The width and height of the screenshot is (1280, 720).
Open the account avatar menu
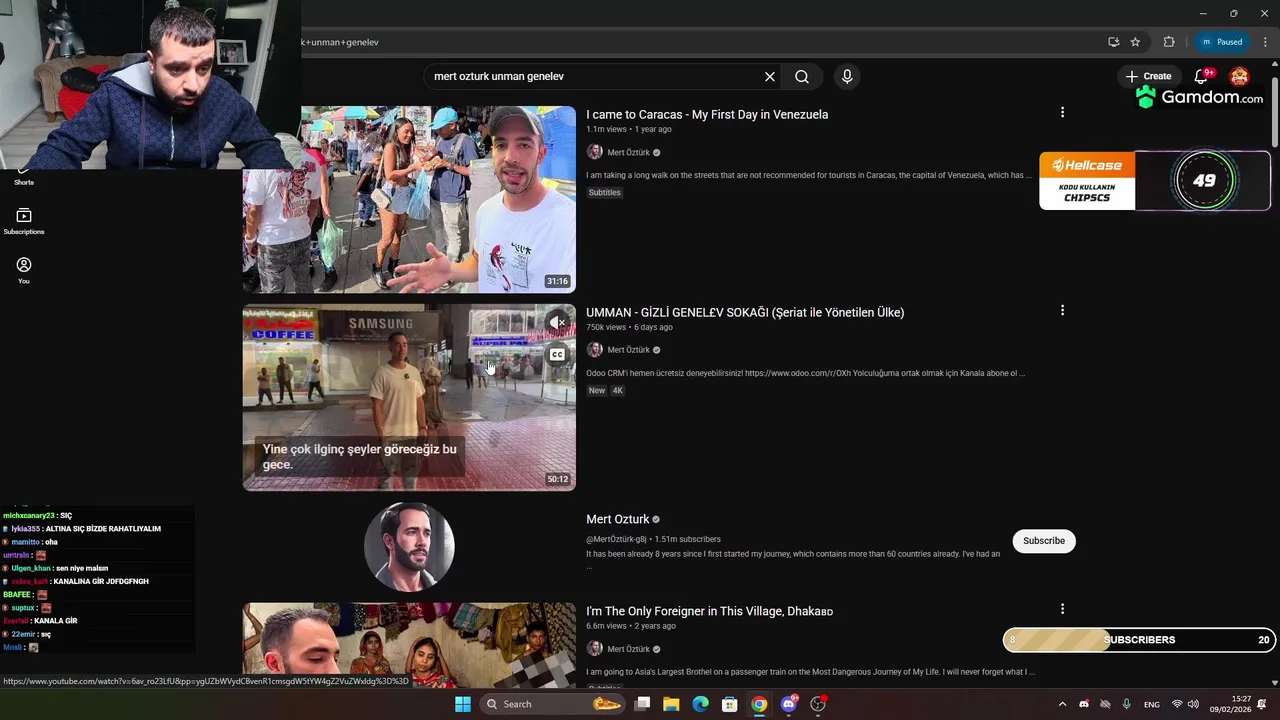(x=1240, y=77)
